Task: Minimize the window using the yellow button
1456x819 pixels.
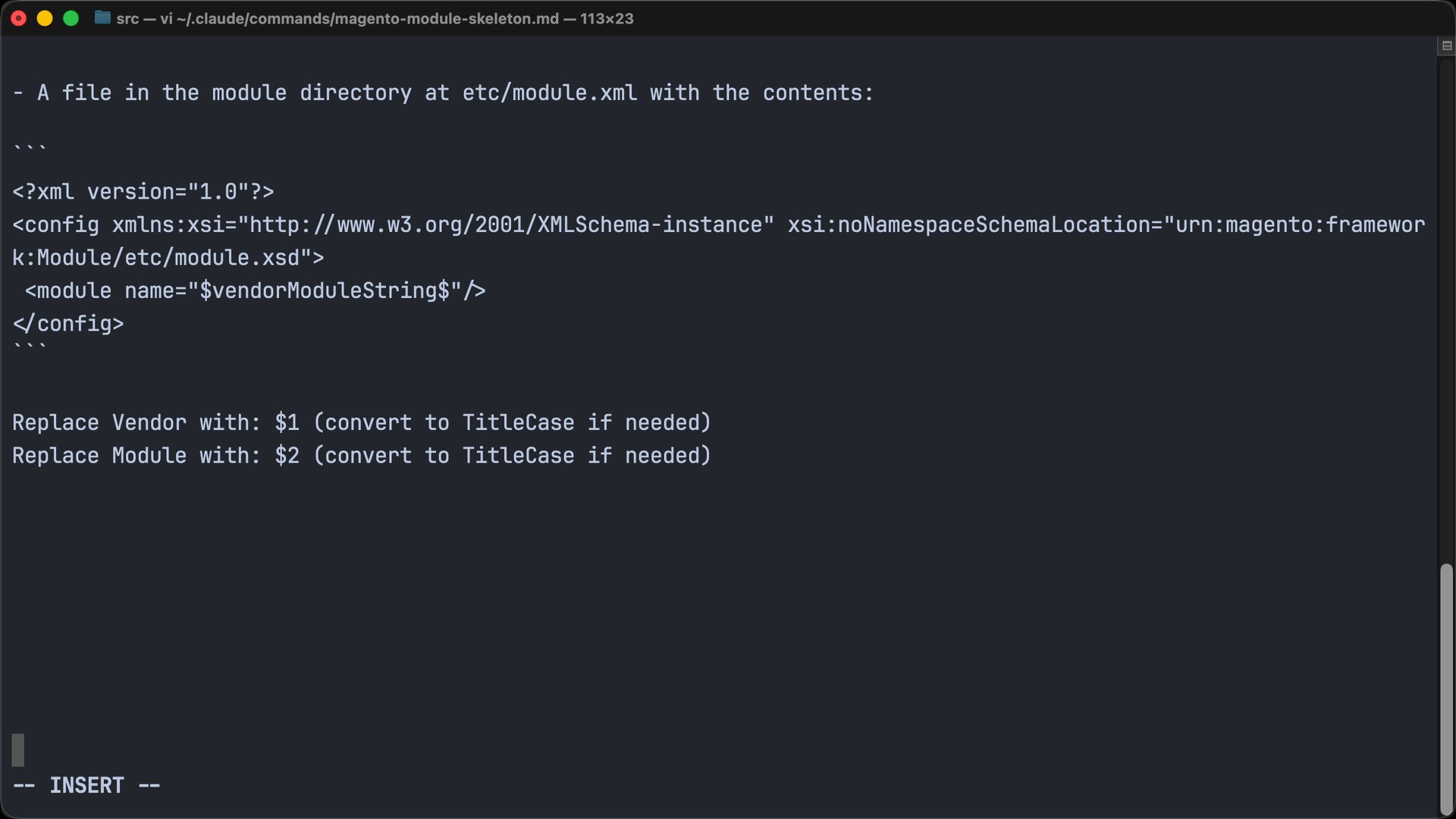Action: coord(45,18)
